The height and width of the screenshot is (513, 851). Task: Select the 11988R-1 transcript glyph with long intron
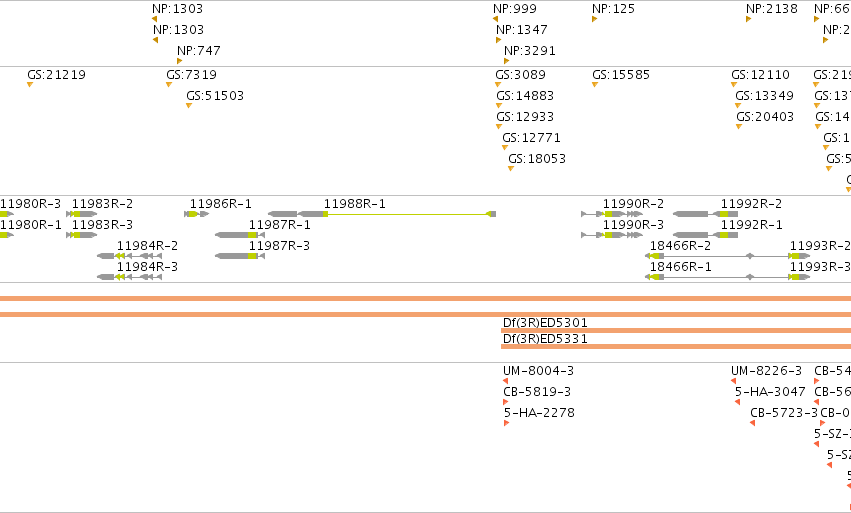coord(382,214)
